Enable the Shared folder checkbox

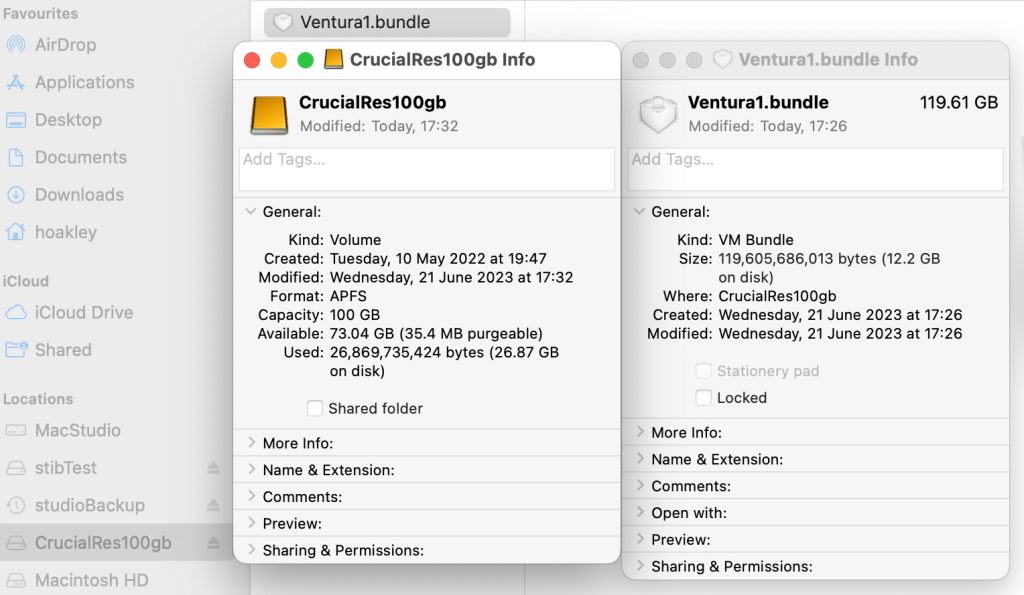click(x=315, y=408)
